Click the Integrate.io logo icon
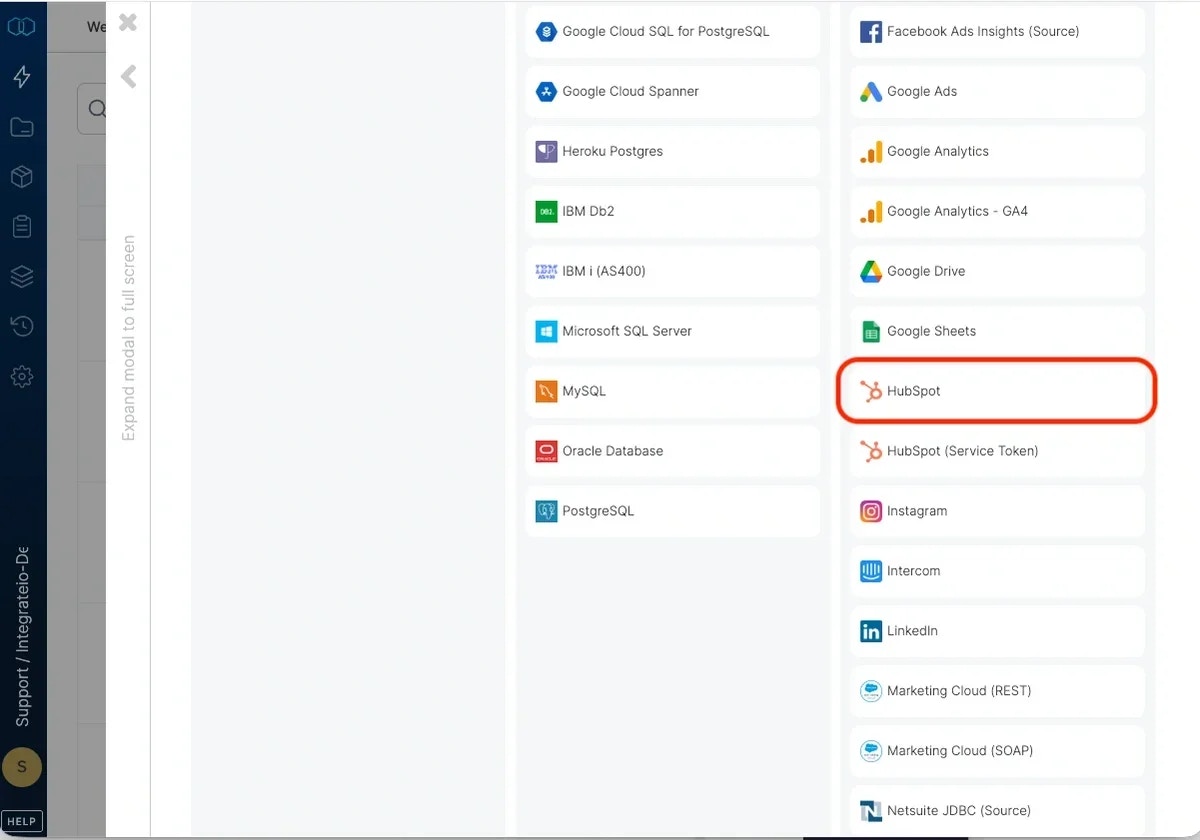This screenshot has height=840, width=1200. (22, 26)
